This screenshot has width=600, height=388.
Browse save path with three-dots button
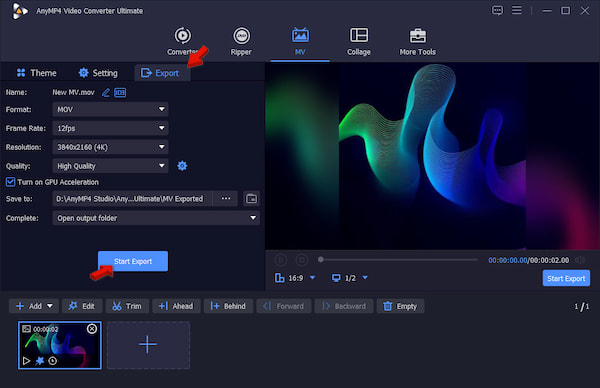click(226, 199)
